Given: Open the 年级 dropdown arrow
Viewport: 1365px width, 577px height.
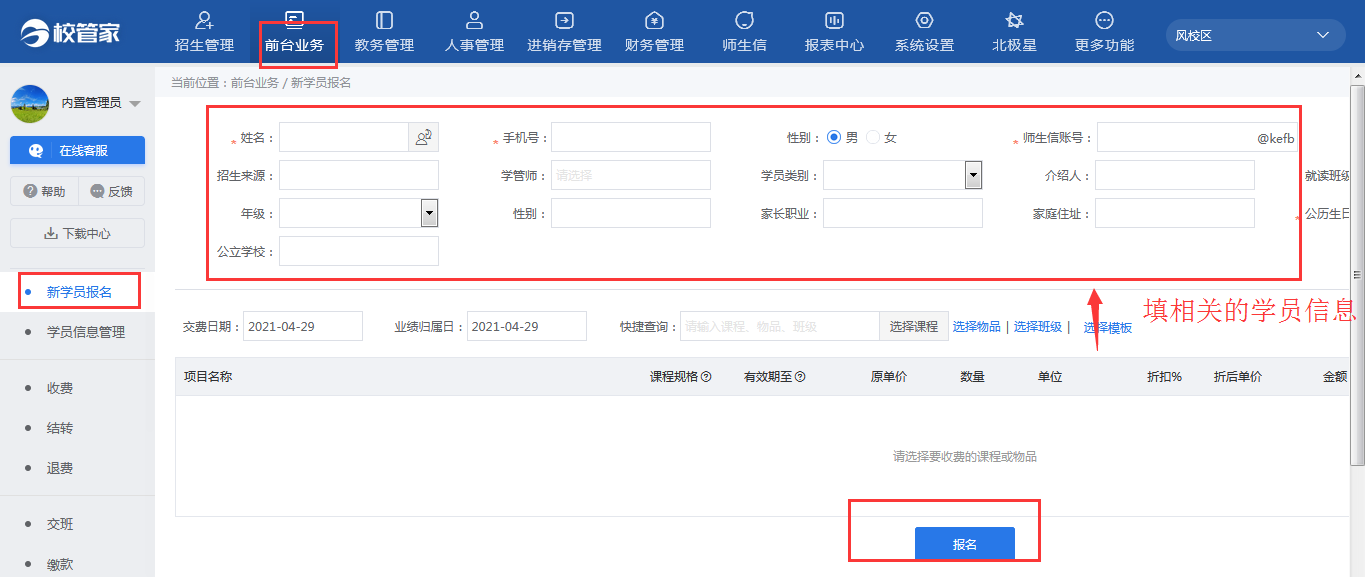Looking at the screenshot, I should [x=429, y=213].
